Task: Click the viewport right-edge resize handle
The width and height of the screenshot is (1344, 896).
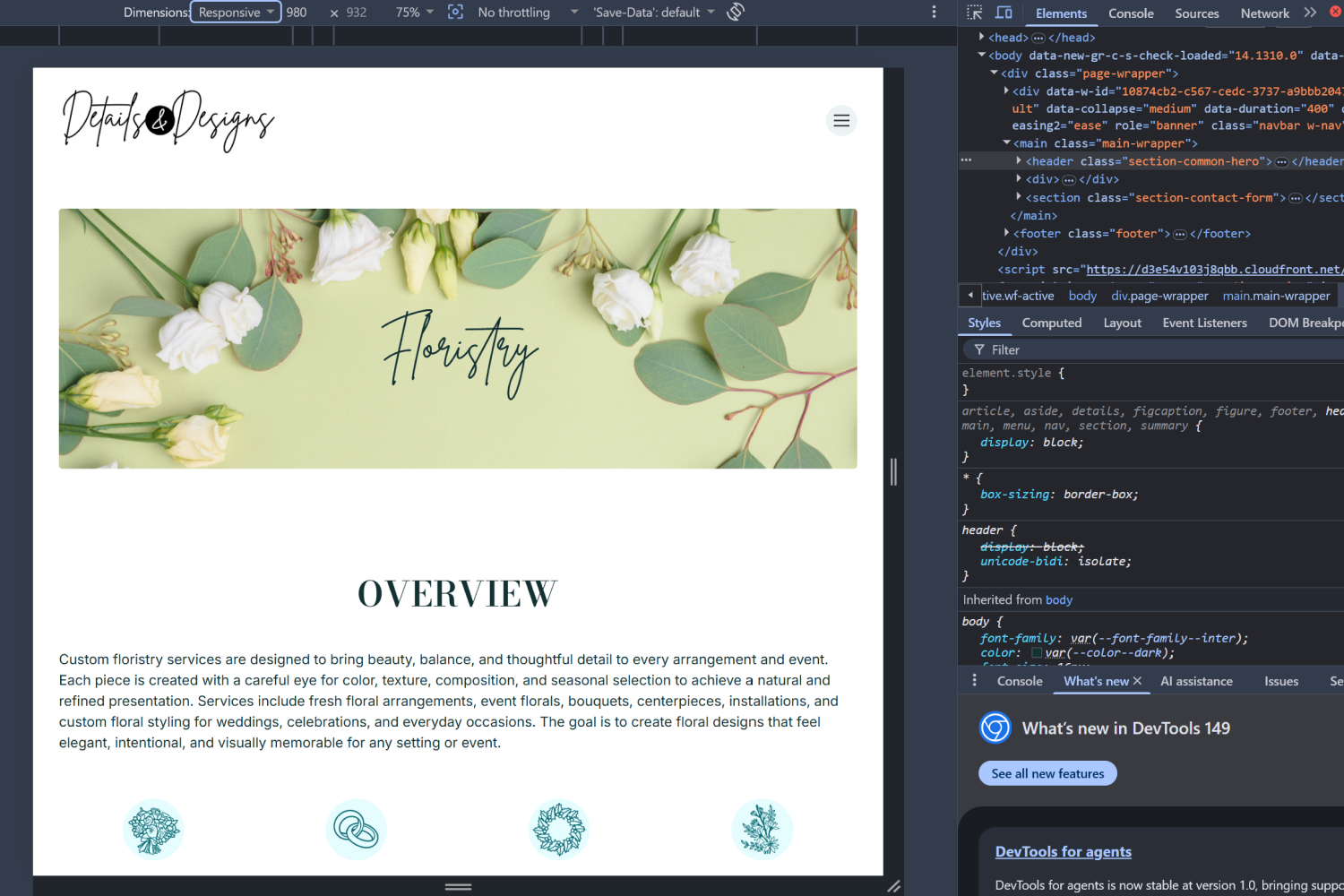Action: (x=893, y=471)
